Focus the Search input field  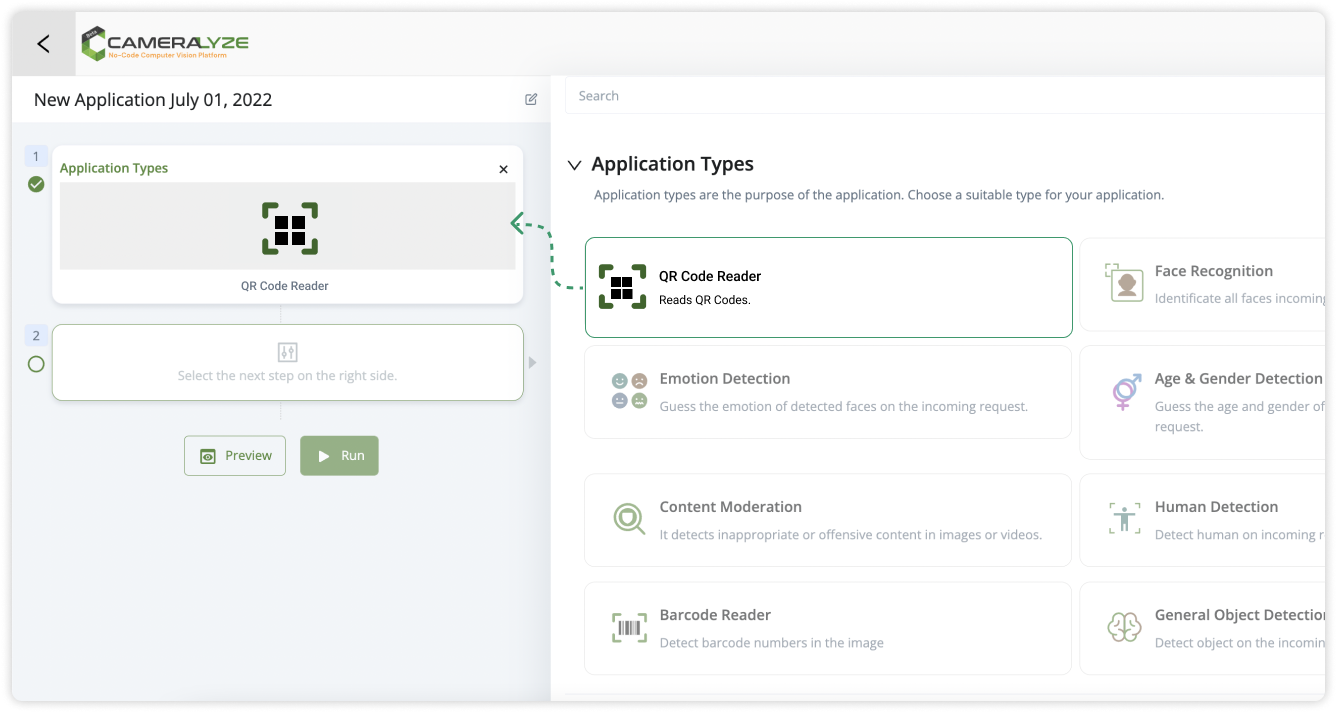[x=940, y=96]
